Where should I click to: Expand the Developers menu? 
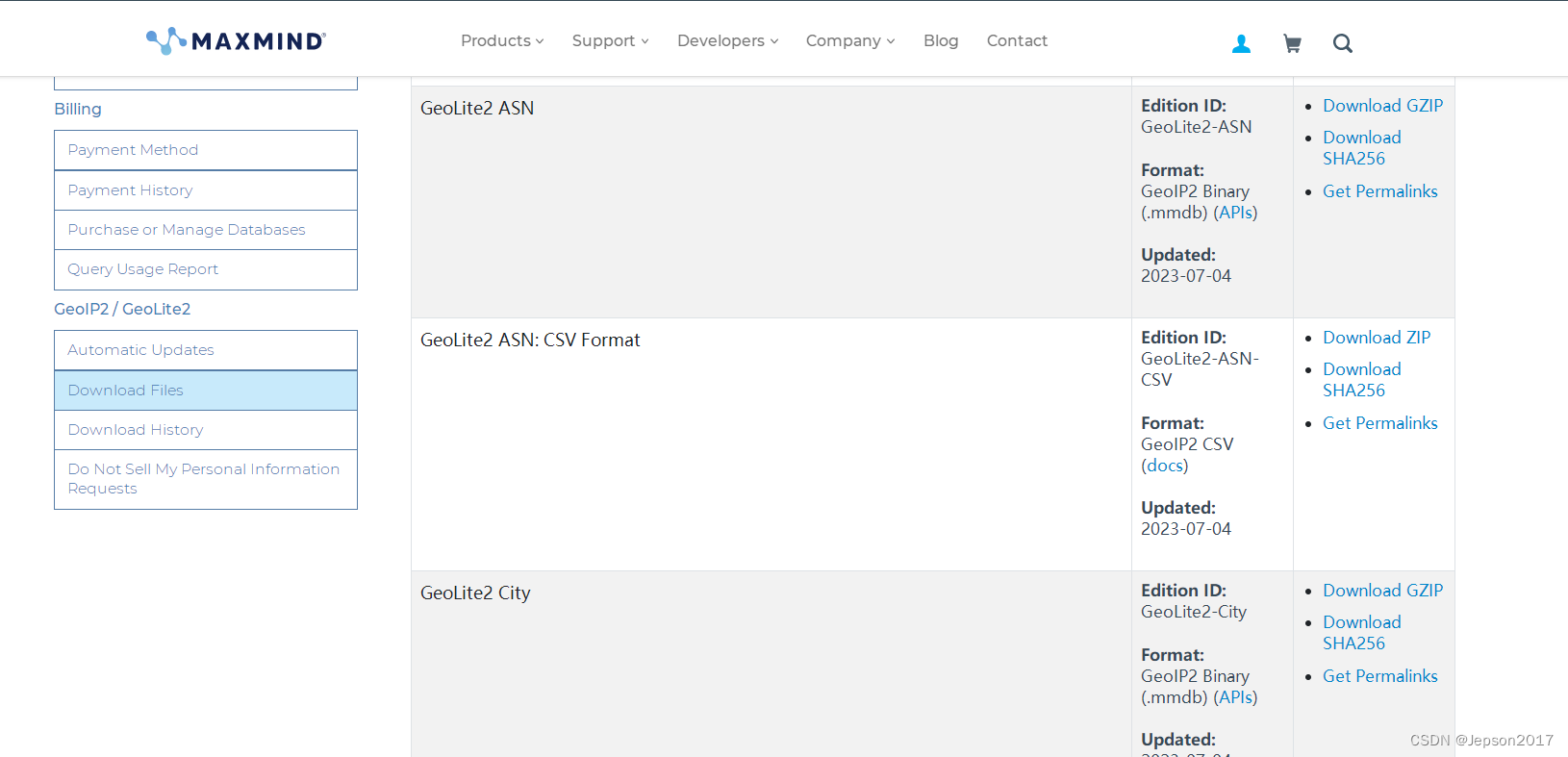point(727,40)
